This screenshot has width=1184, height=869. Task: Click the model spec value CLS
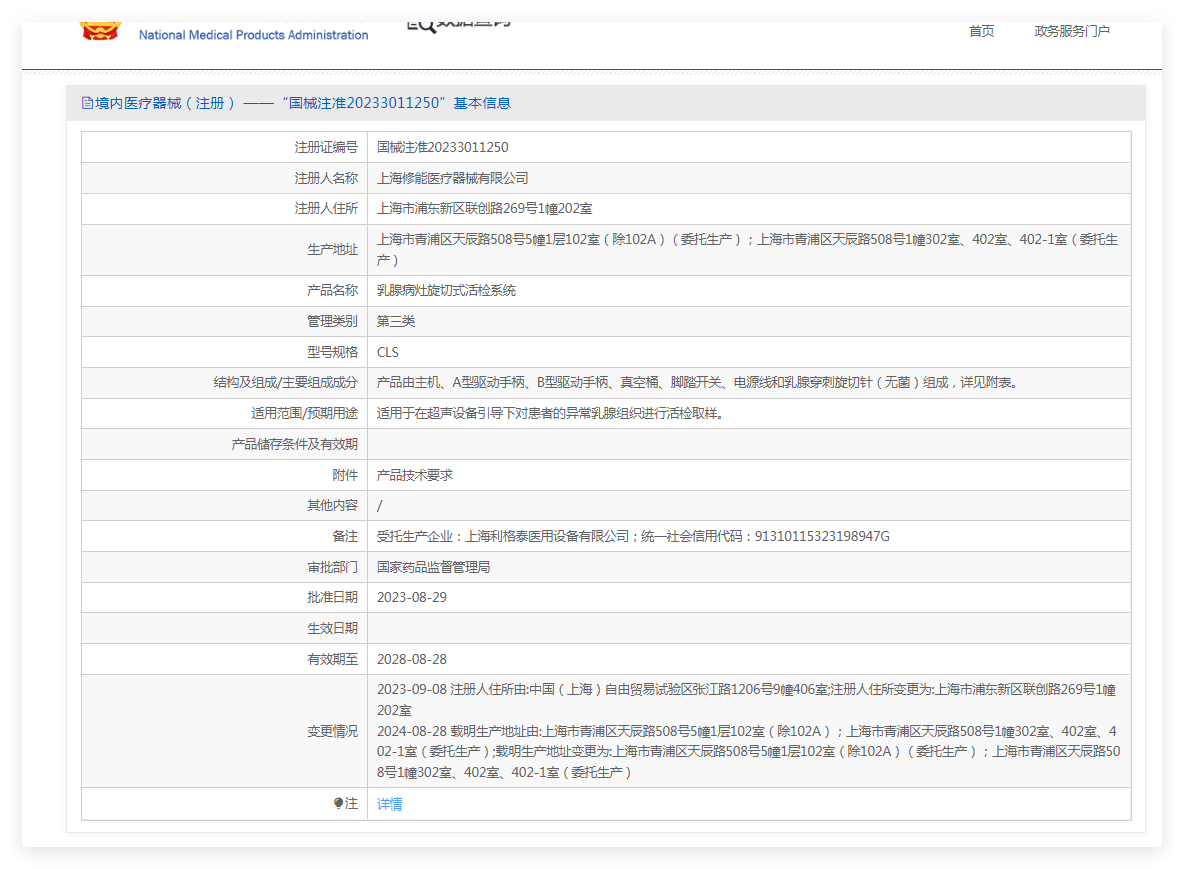pos(387,353)
